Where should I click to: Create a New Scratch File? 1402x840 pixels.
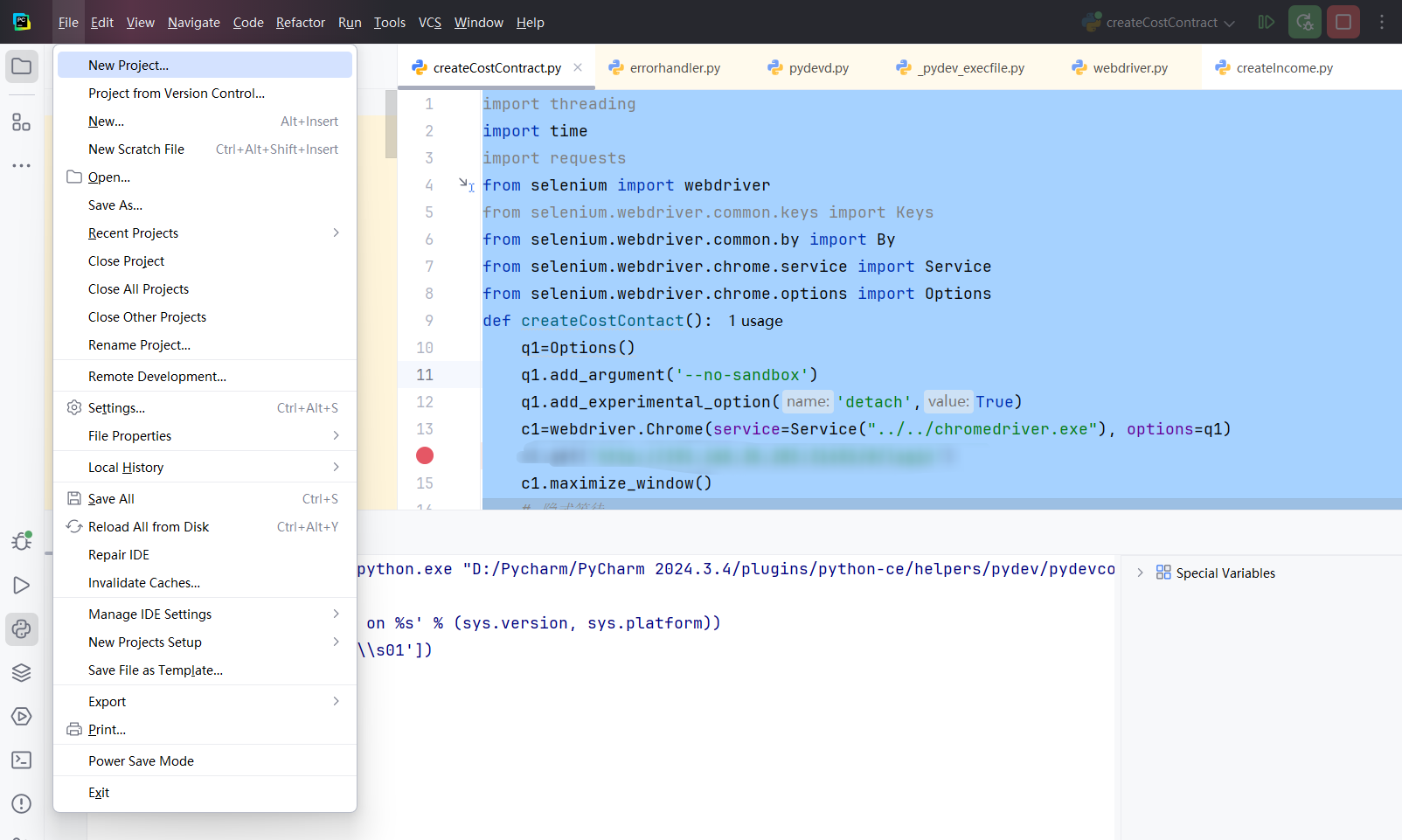tap(205, 149)
